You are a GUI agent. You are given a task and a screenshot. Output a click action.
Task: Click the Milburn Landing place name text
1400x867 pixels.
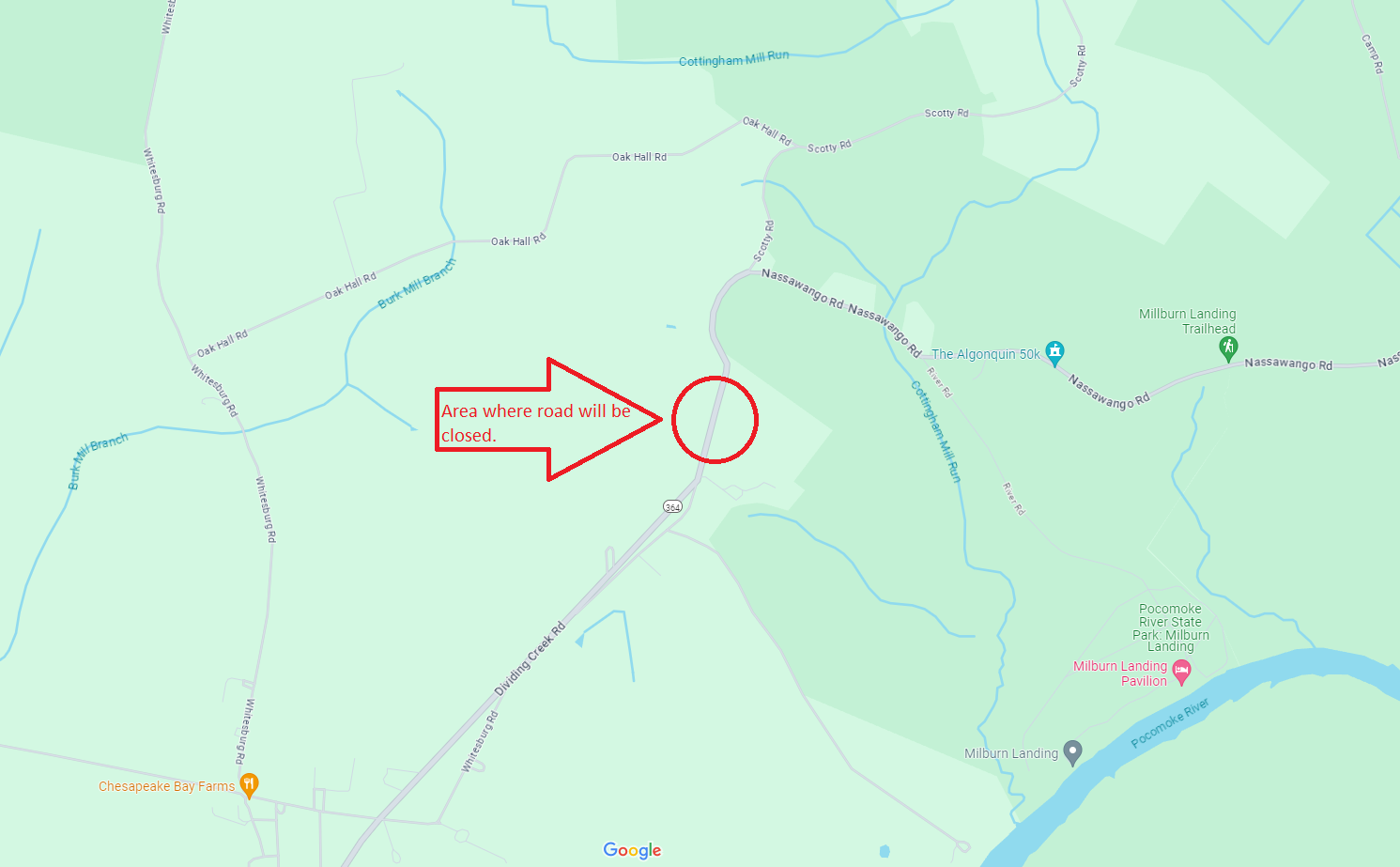coord(1011,753)
